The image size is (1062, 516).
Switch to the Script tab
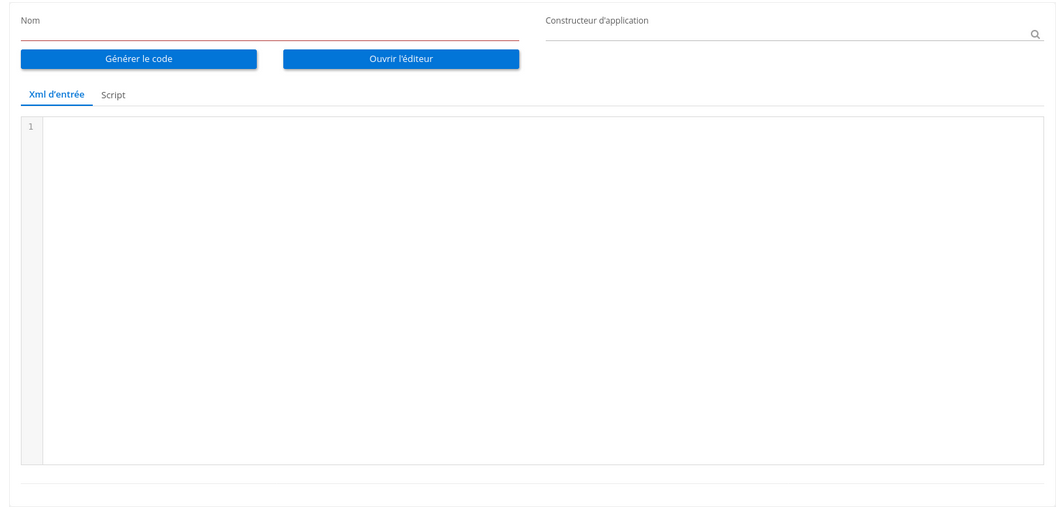tap(113, 95)
